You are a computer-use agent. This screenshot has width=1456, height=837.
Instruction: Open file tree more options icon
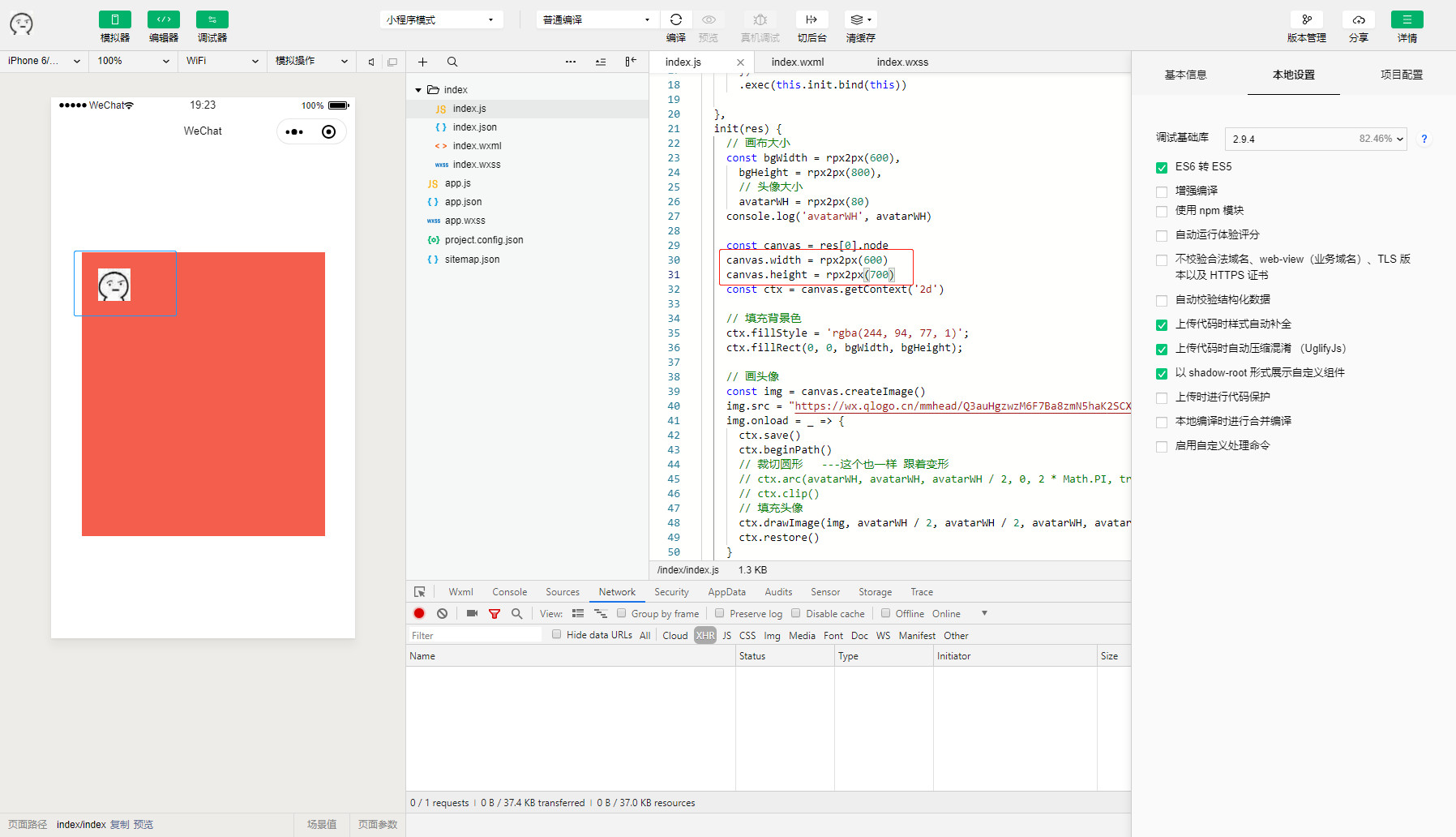571,62
